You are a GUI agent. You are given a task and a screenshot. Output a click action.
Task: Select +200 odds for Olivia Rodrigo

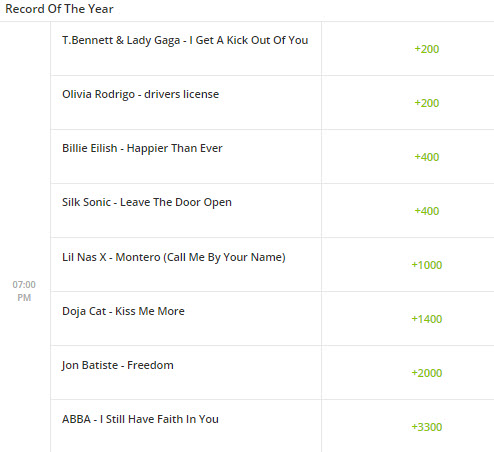[426, 103]
